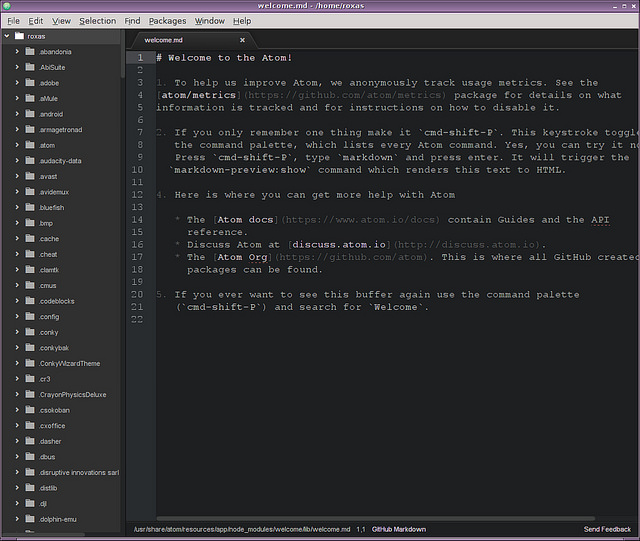
Task: Expand the .atom folder
Action: [x=17, y=145]
